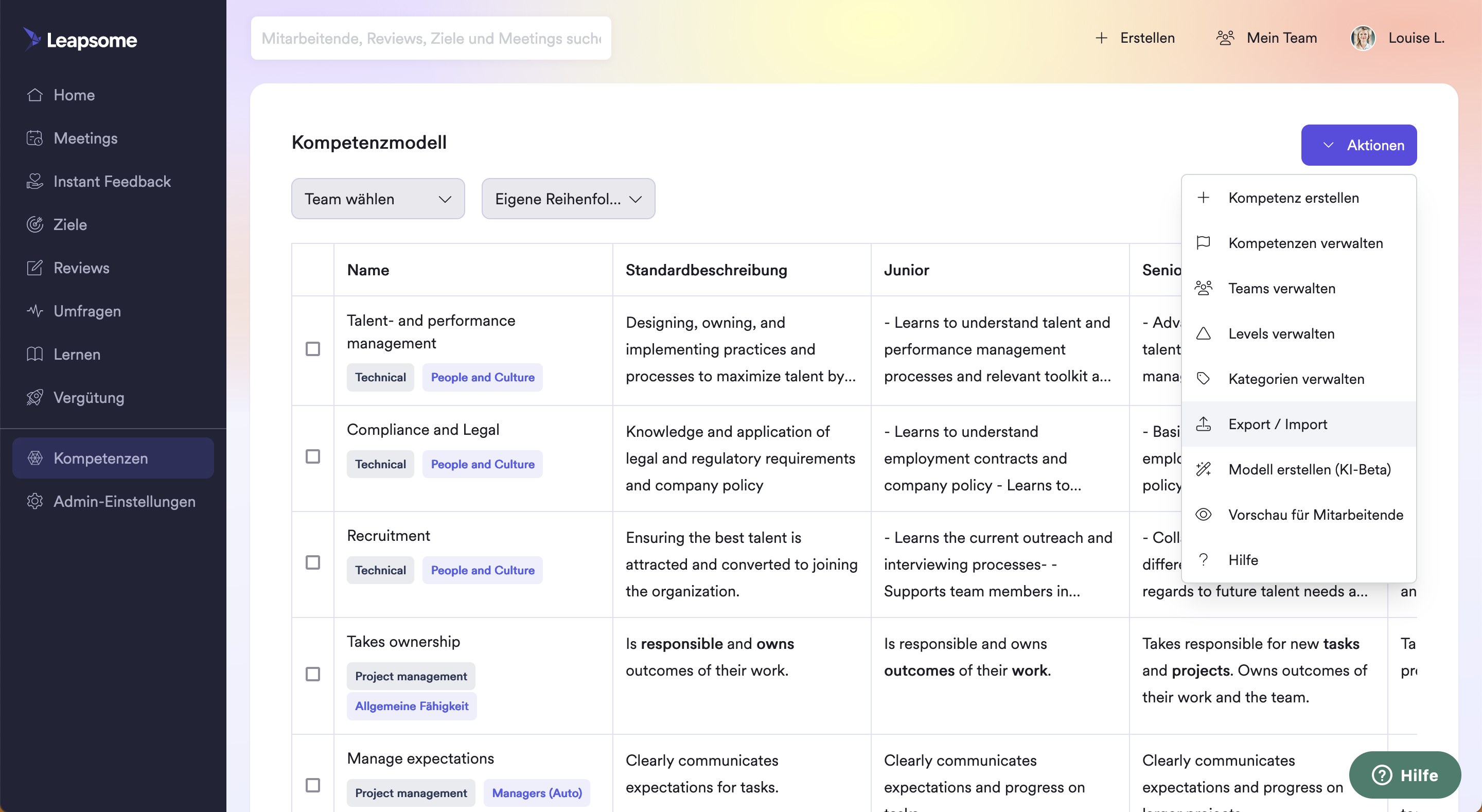Expand the Team wählen dropdown

pos(377,199)
